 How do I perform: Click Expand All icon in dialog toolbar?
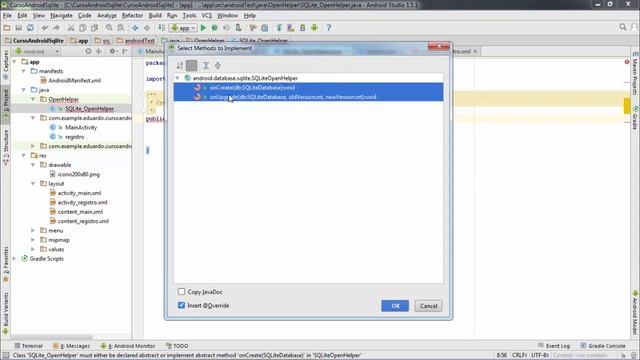[x=206, y=65]
